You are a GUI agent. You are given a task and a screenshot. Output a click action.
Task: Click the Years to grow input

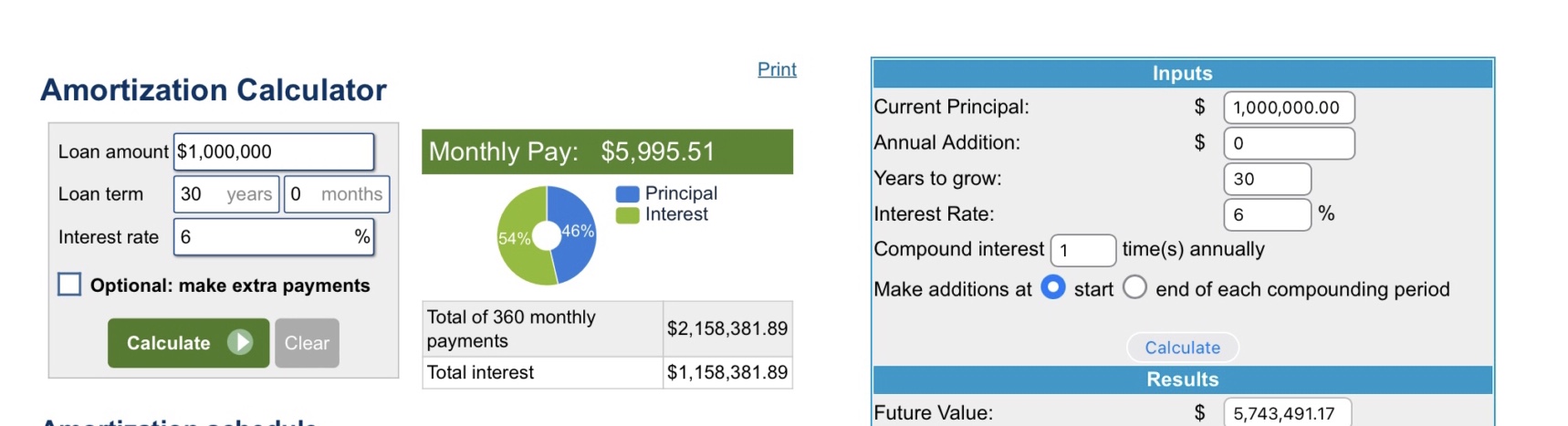coord(1266,179)
